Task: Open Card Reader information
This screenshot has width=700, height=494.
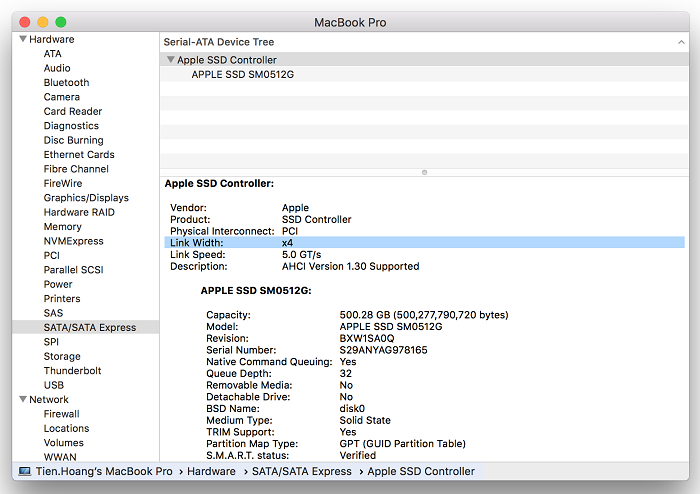Action: 73,111
